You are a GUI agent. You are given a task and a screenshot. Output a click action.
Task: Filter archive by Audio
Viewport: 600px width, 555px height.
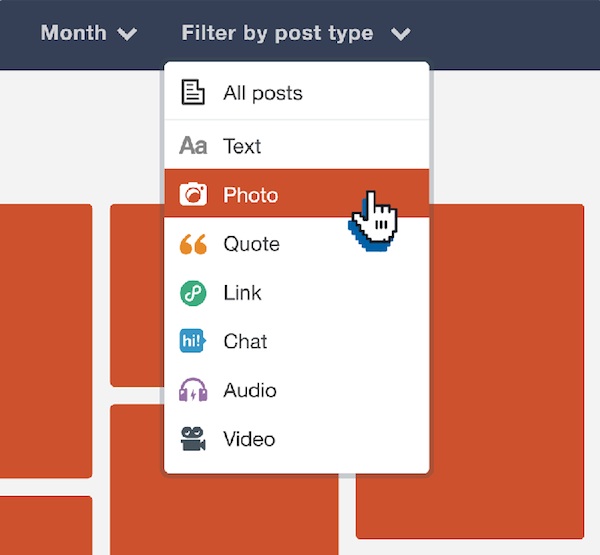point(297,390)
